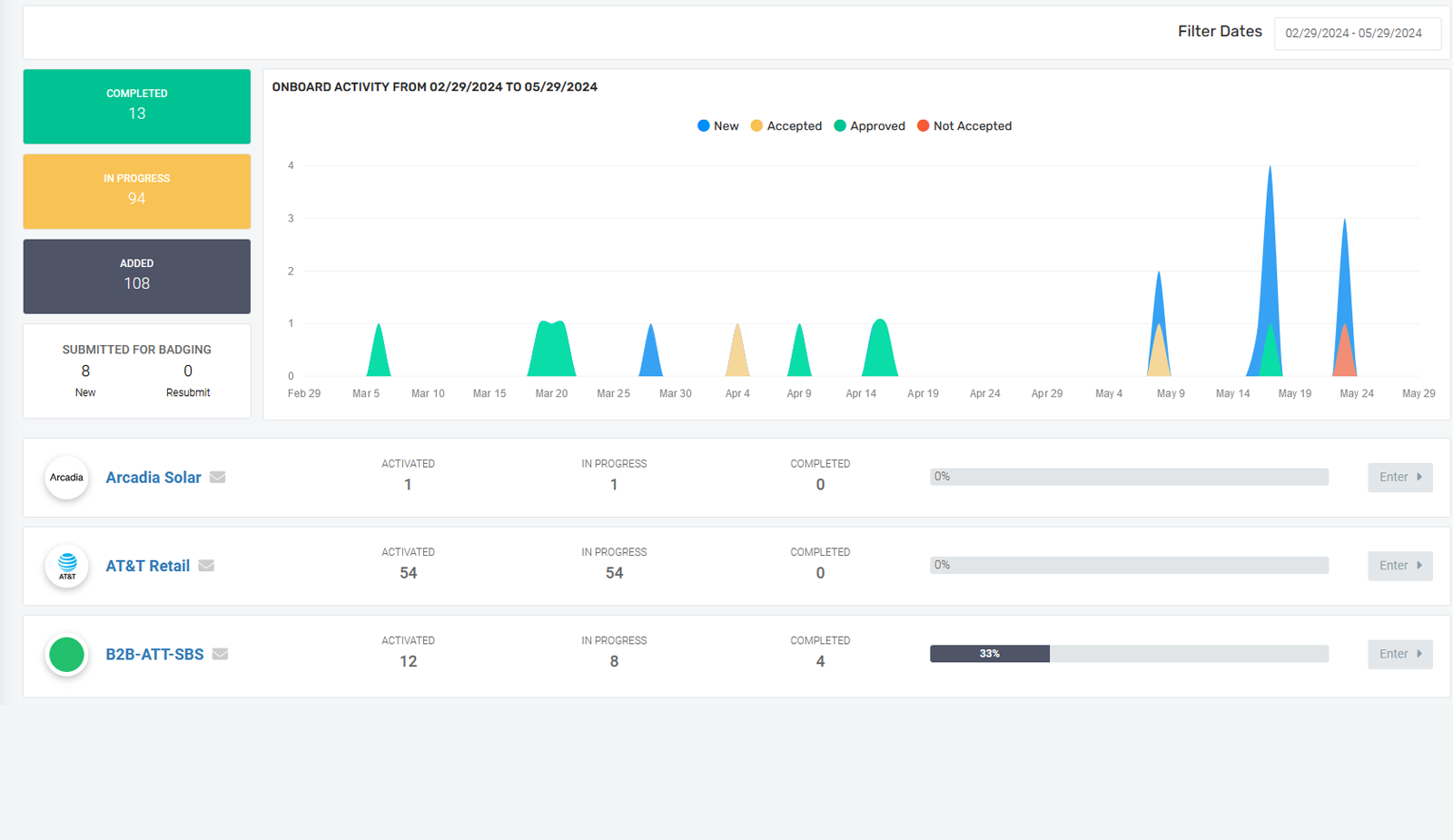
Task: Hide the Not Accepted legend series
Action: (x=964, y=126)
